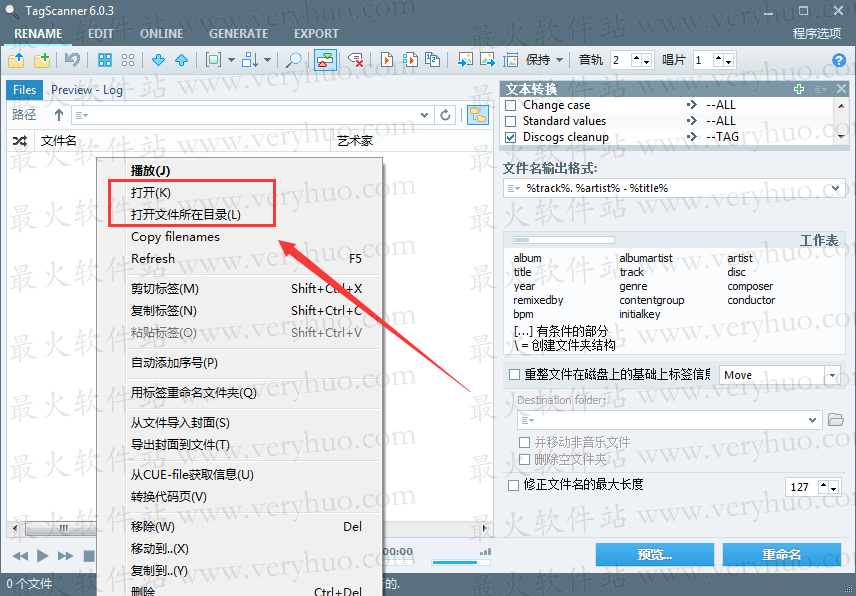Click the export cover image icon
The height and width of the screenshot is (596, 856).
click(x=488, y=60)
